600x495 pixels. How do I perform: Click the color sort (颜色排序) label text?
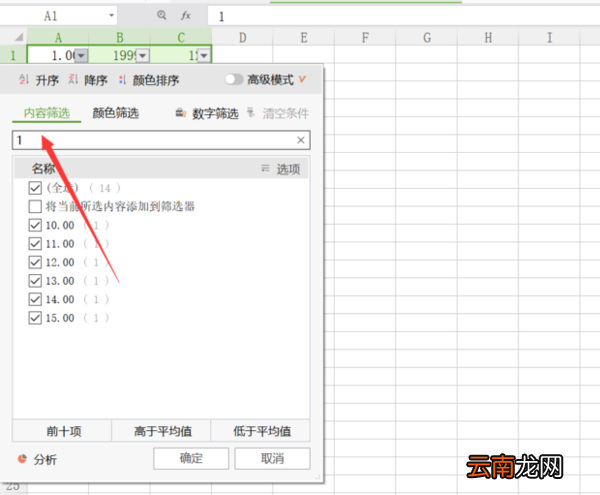pyautogui.click(x=156, y=80)
